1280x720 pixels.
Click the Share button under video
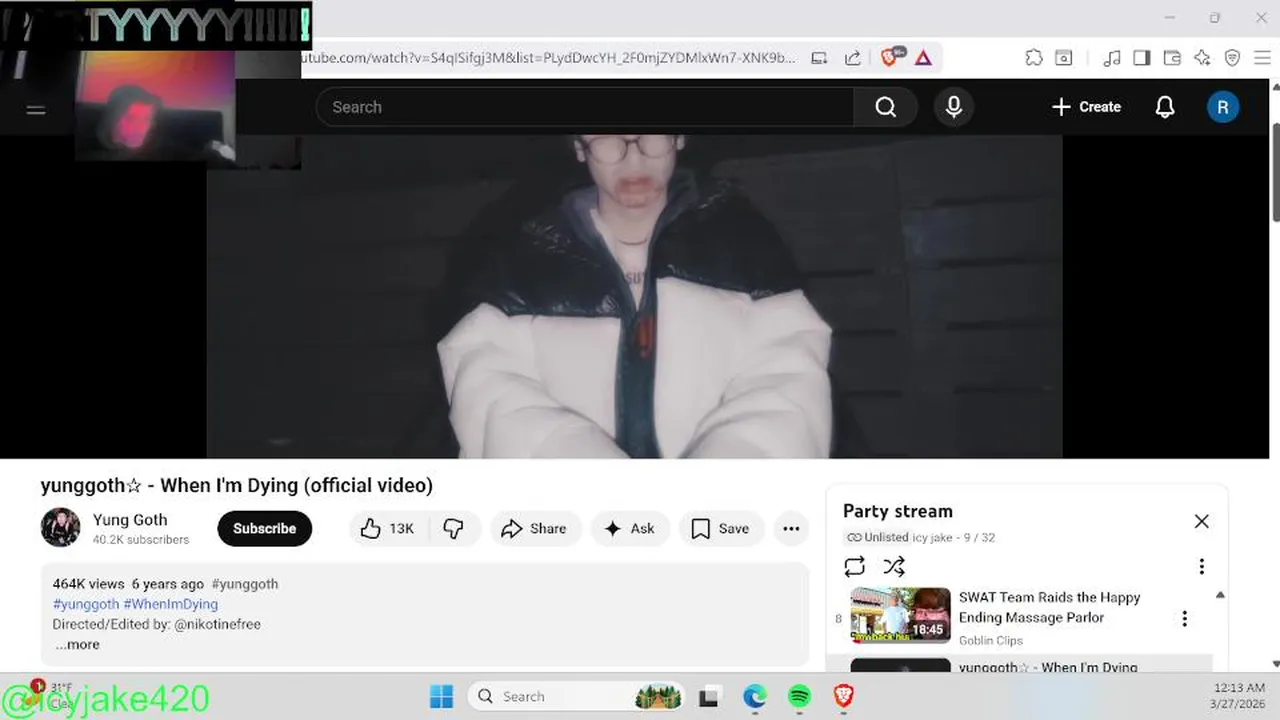[x=534, y=528]
